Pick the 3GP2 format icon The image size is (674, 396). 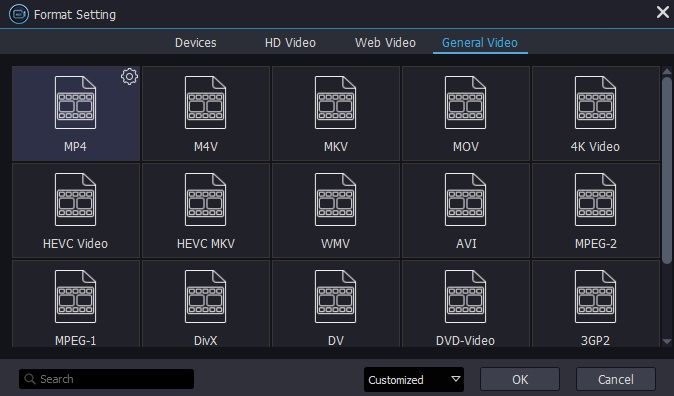595,297
